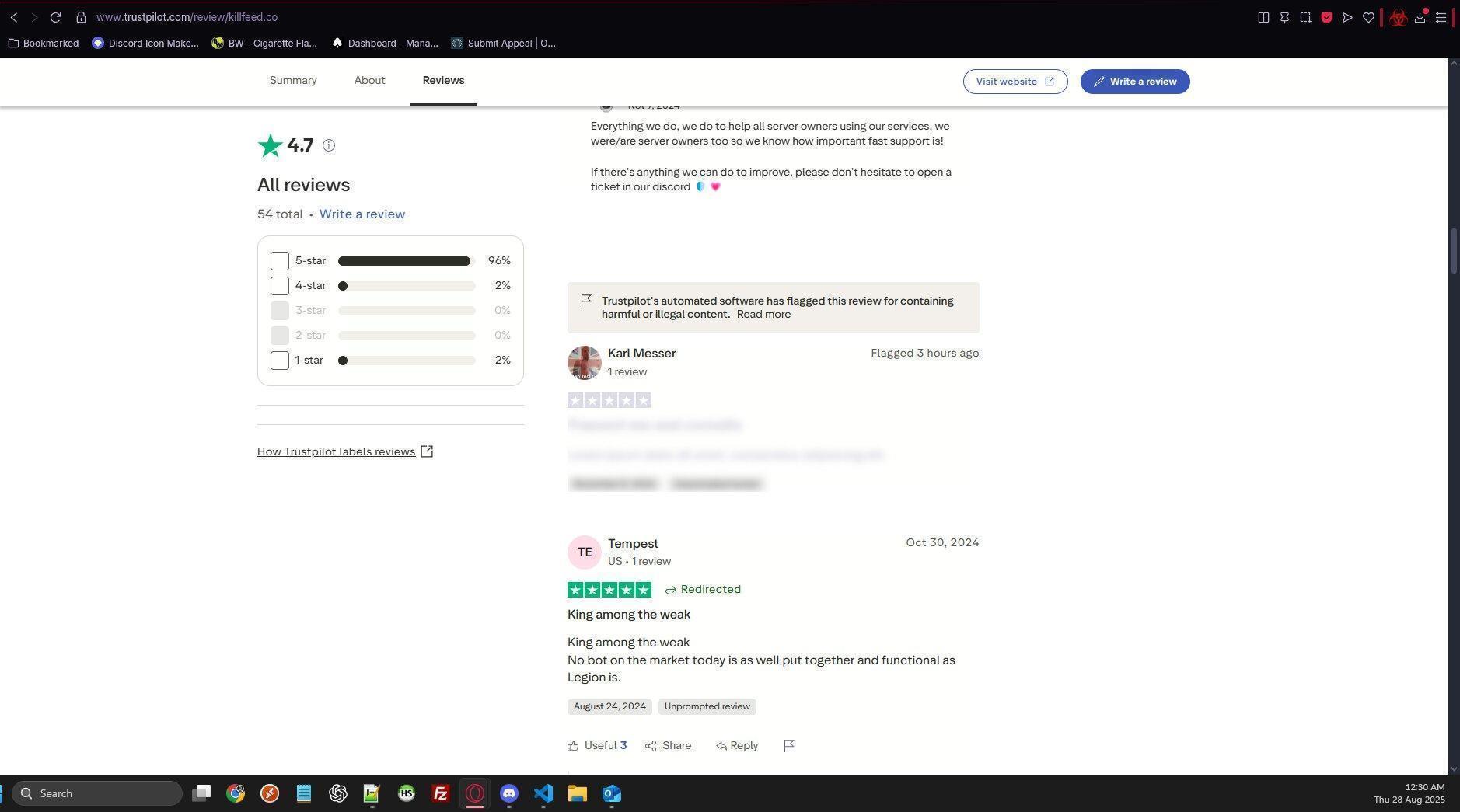
Task: Open Karl Messer's reviewer profile name
Action: pyautogui.click(x=641, y=354)
